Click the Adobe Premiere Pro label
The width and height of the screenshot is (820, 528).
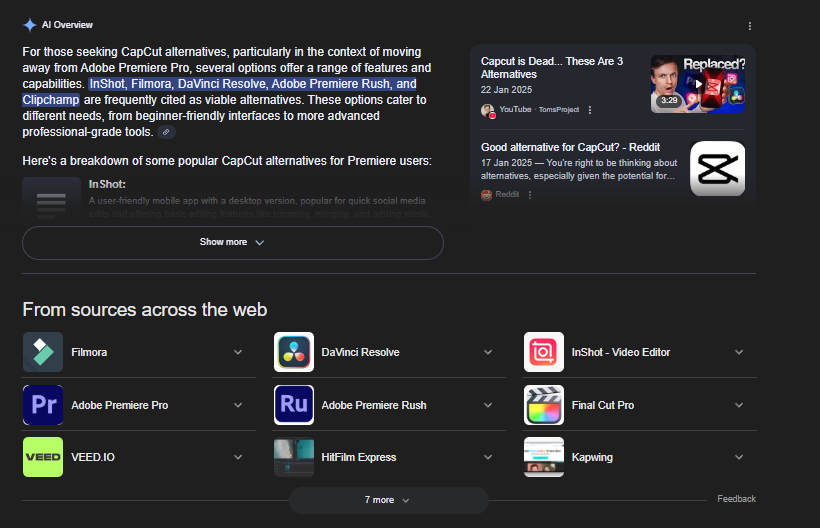pos(120,405)
